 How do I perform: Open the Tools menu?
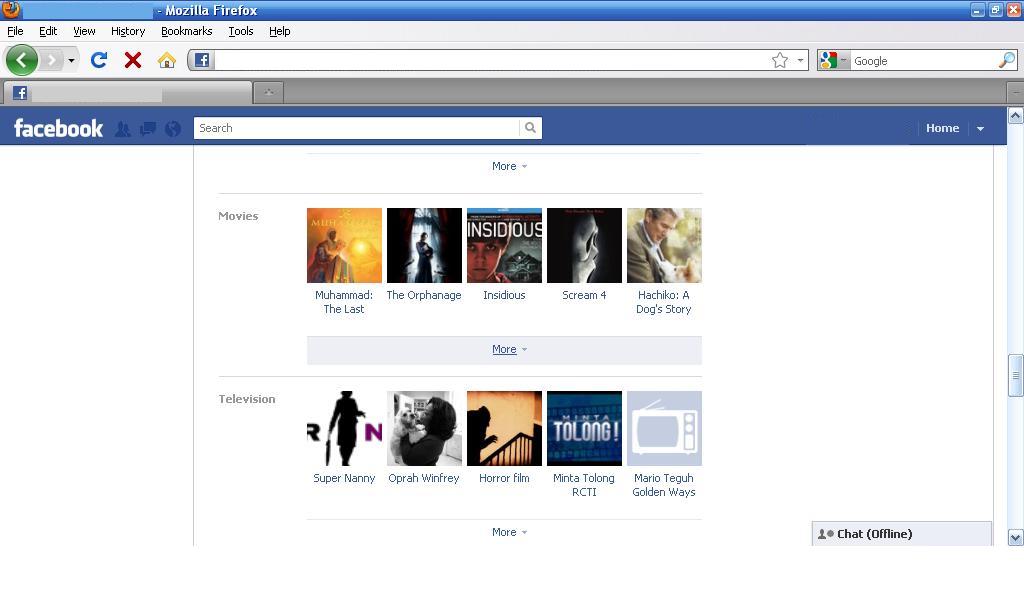(241, 31)
